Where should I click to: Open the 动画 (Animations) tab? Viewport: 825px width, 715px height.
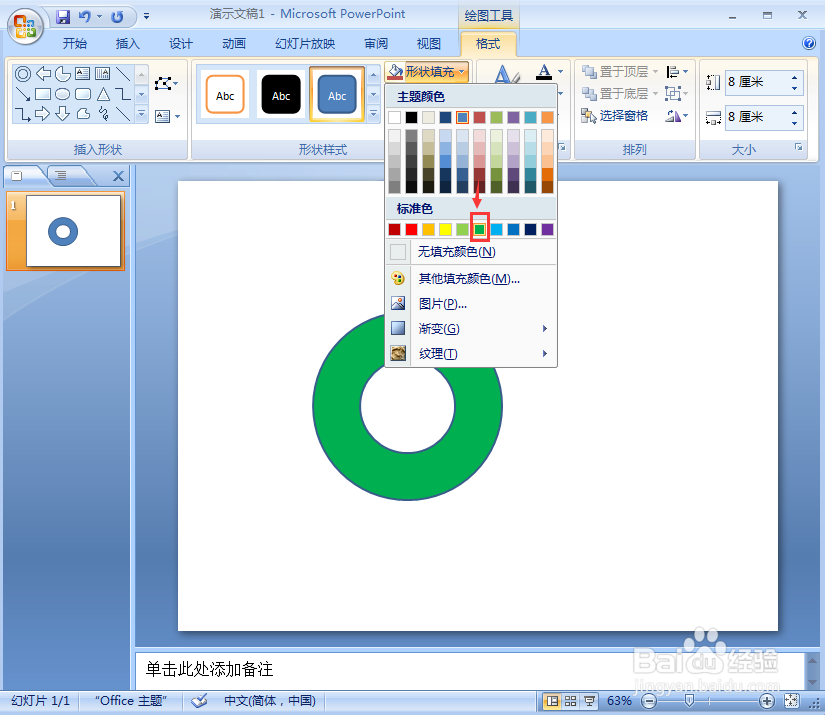pyautogui.click(x=234, y=44)
